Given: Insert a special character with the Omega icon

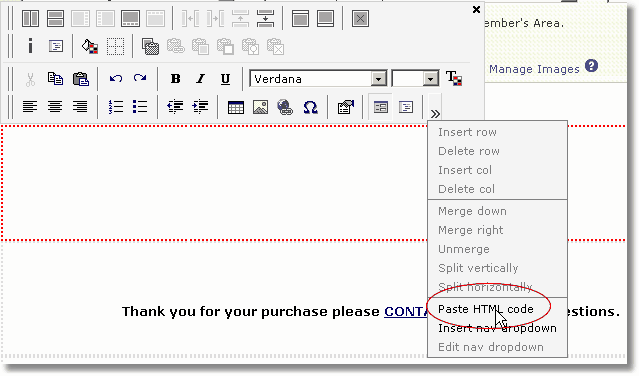Looking at the screenshot, I should coord(311,108).
